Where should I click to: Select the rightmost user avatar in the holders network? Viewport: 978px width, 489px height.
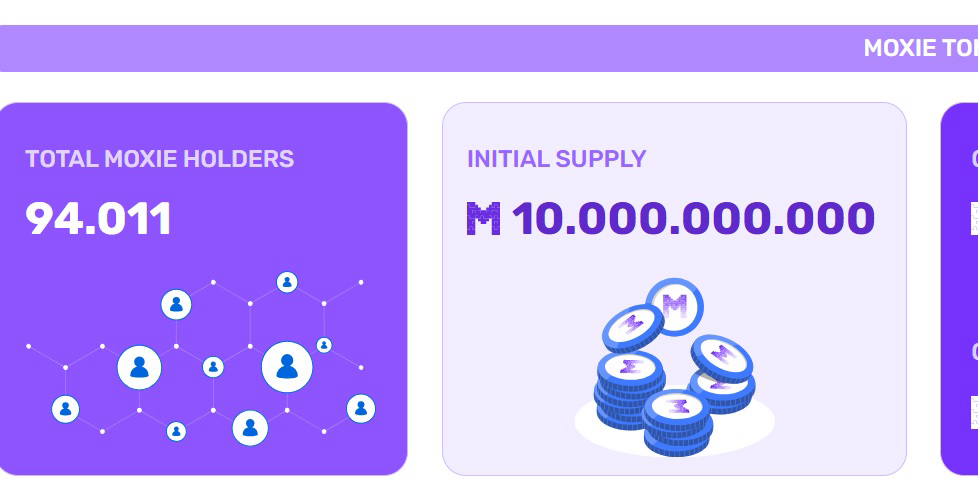point(361,408)
